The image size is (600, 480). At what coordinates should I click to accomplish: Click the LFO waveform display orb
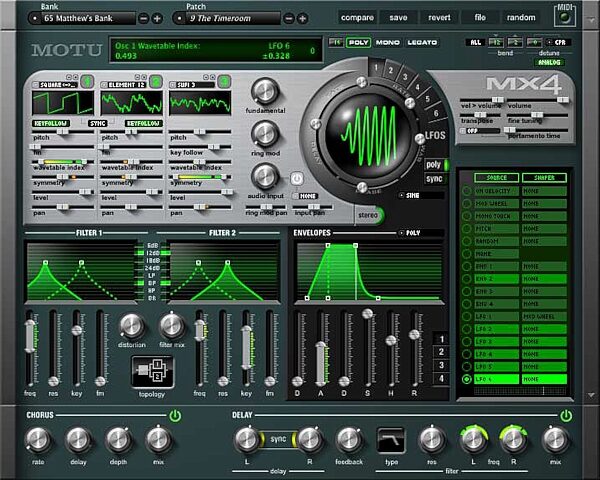click(x=368, y=136)
